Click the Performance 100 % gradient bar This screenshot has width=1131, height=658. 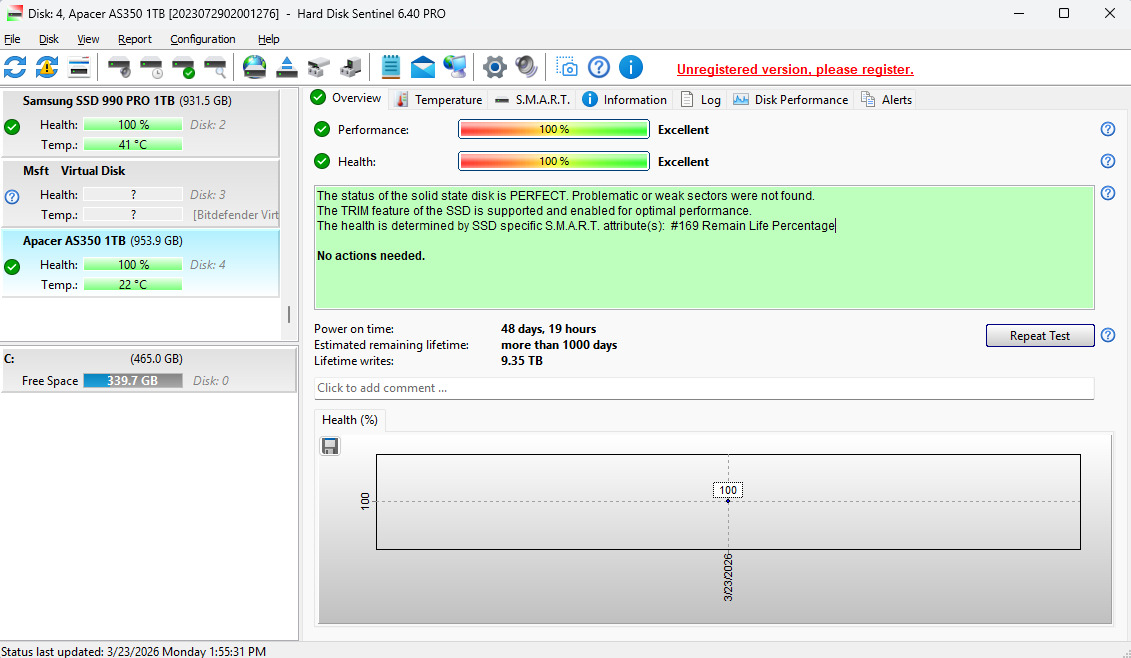point(554,129)
